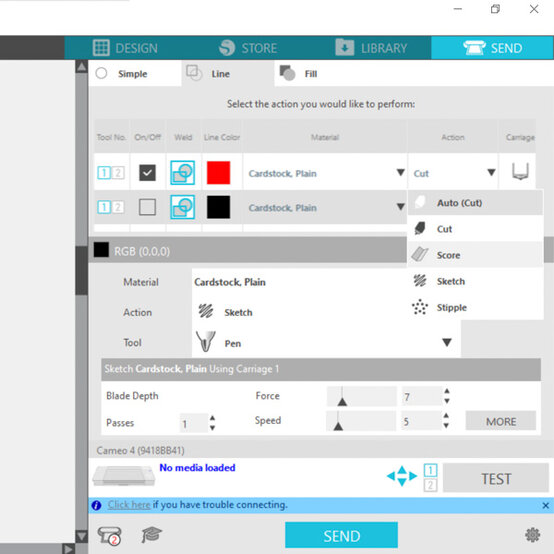Choose Score from the action list
The image size is (554, 554).
click(x=475, y=255)
